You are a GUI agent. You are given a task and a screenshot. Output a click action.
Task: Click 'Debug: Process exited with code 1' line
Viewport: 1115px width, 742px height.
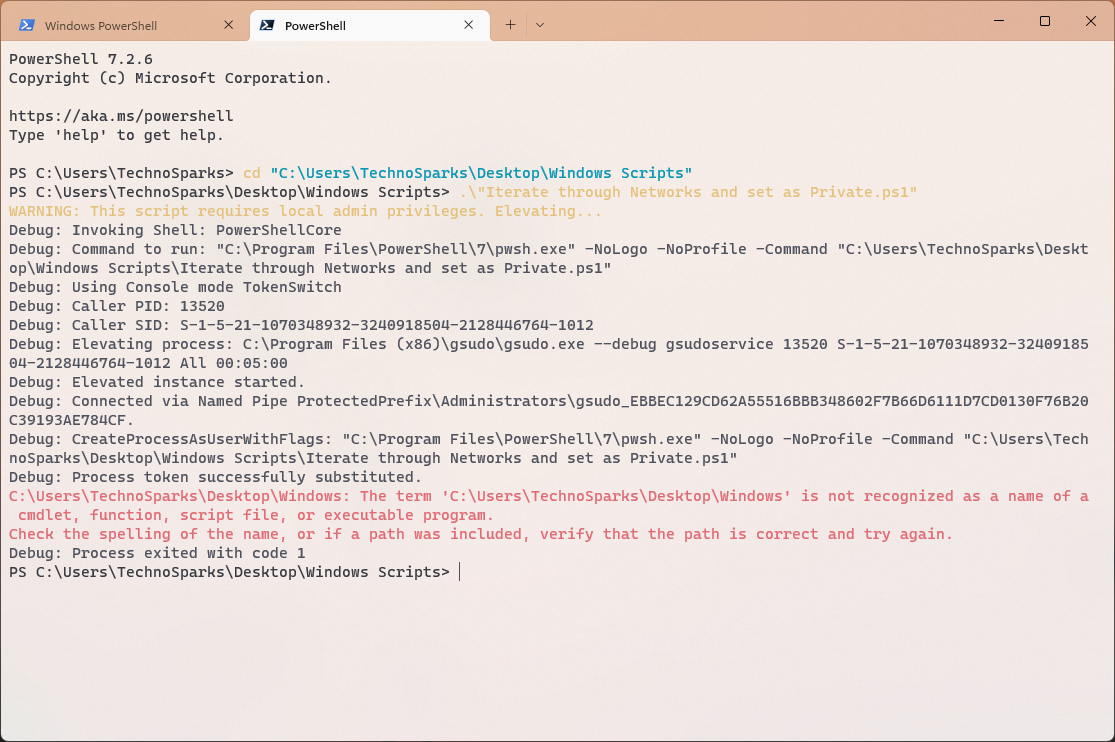click(156, 553)
